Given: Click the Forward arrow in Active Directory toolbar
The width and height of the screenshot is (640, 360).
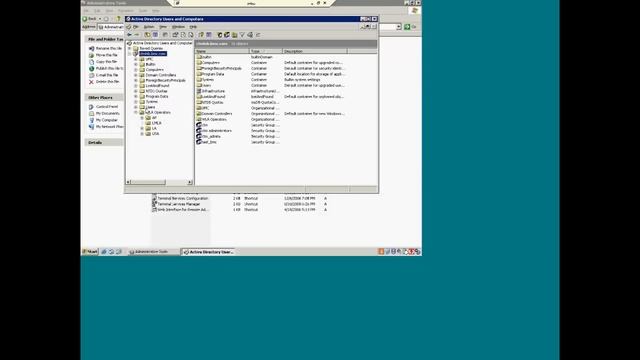Looking at the screenshot, I should point(137,35).
